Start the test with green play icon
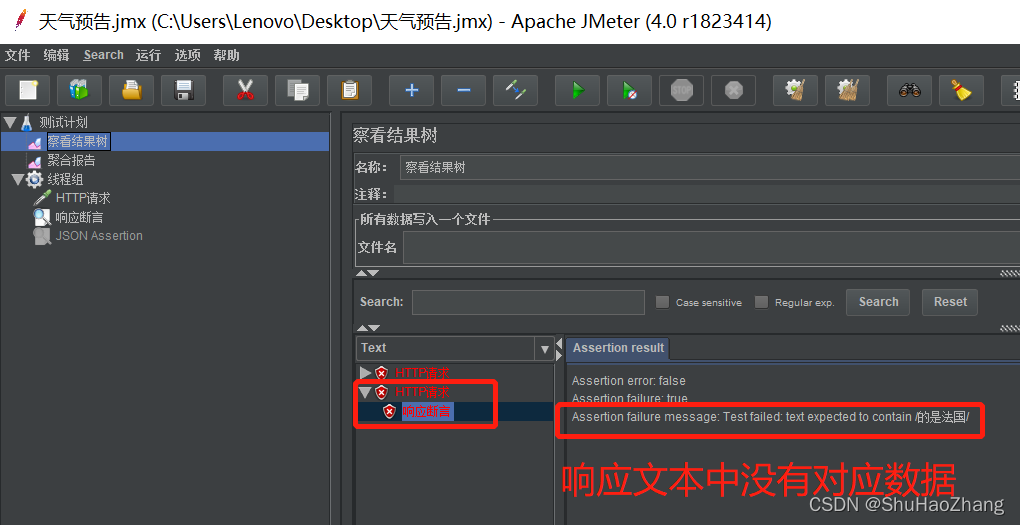The width and height of the screenshot is (1020, 525). tap(577, 90)
